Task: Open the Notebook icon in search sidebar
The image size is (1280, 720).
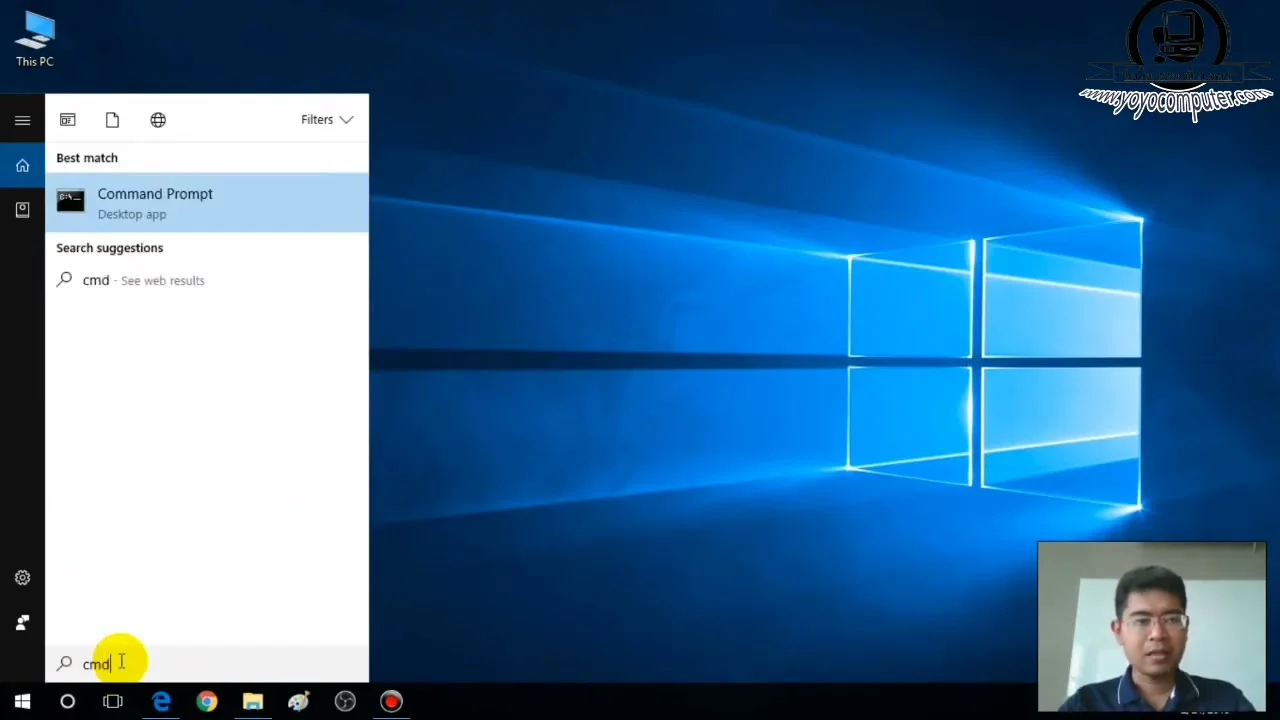Action: [x=22, y=209]
